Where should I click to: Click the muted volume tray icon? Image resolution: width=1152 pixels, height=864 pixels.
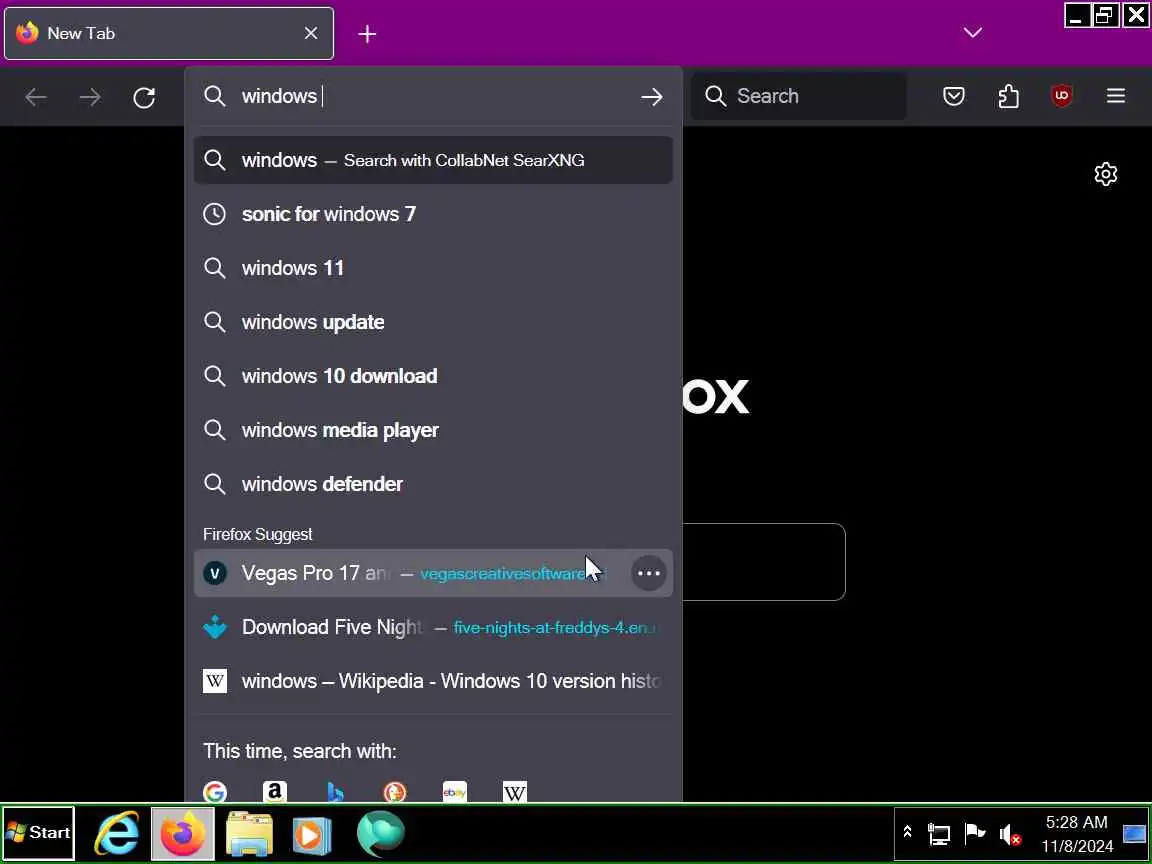coord(1010,834)
